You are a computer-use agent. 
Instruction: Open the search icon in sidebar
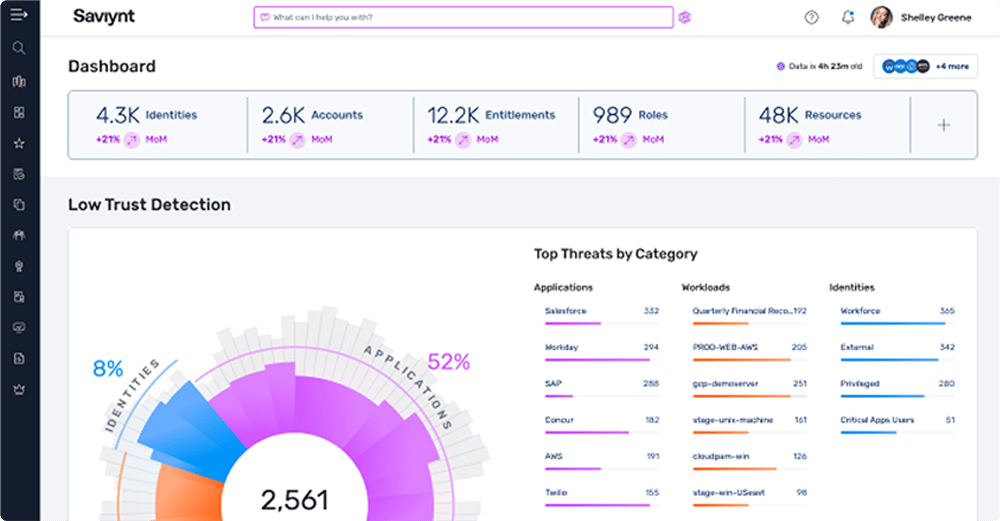point(19,48)
